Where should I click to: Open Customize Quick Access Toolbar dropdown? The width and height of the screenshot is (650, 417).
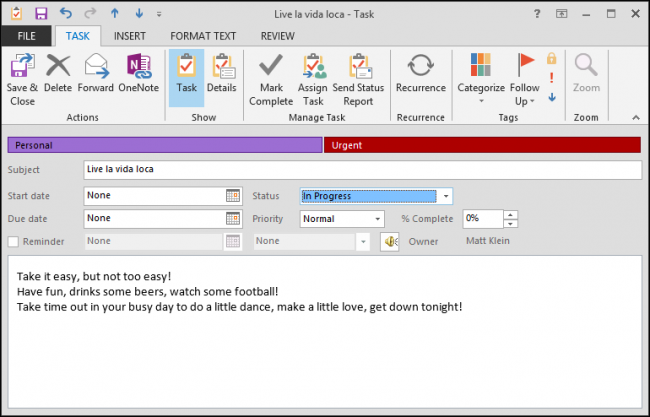pos(159,14)
